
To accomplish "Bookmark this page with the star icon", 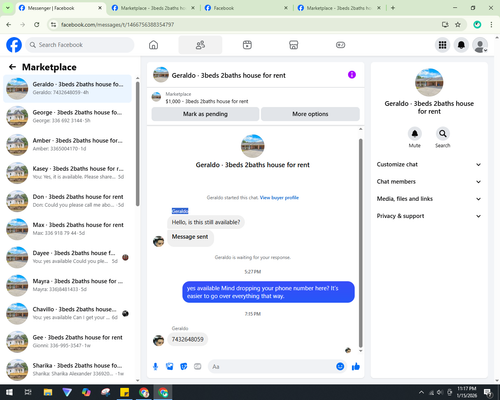I will (458, 24).
